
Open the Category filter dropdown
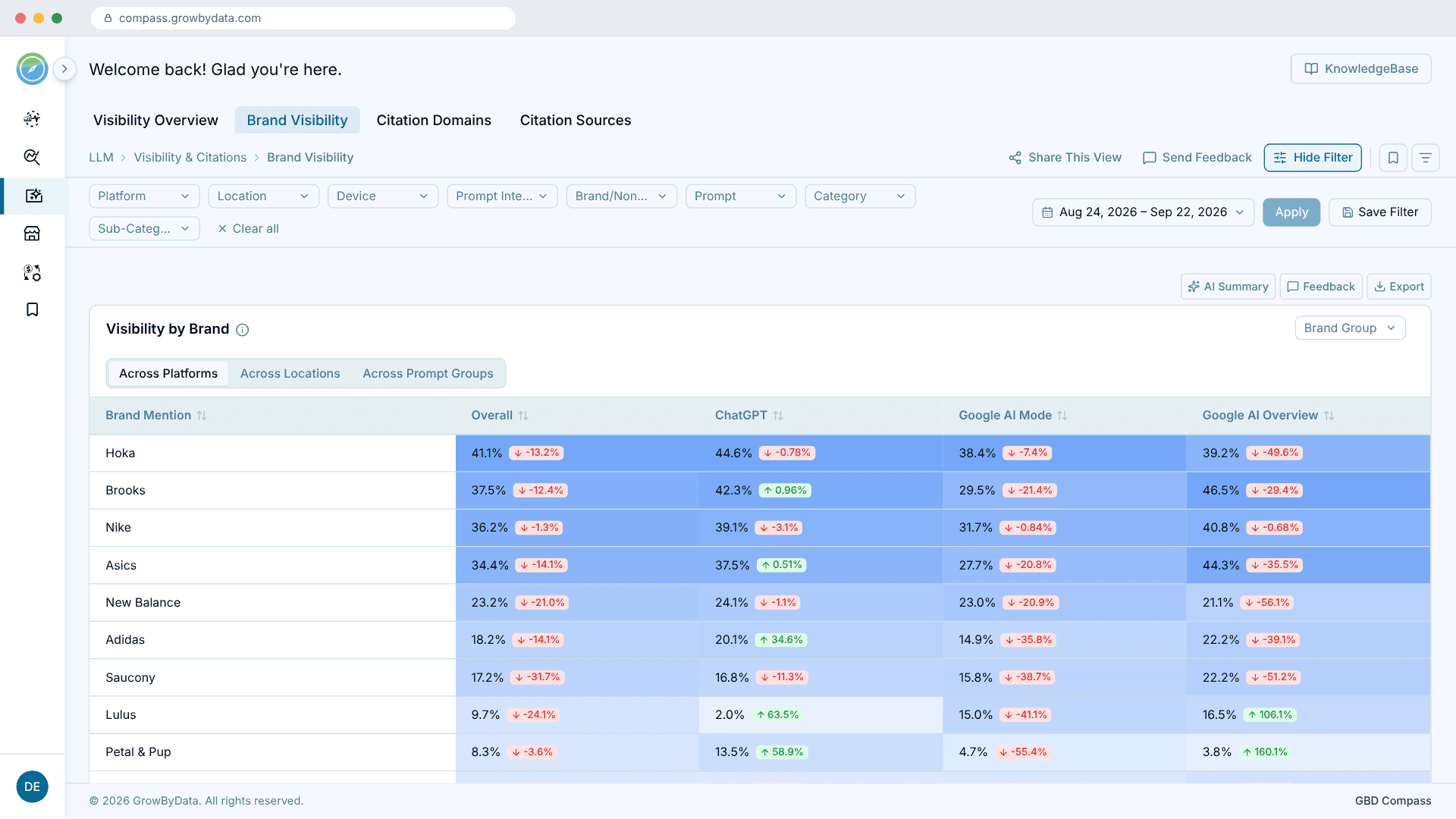(860, 196)
